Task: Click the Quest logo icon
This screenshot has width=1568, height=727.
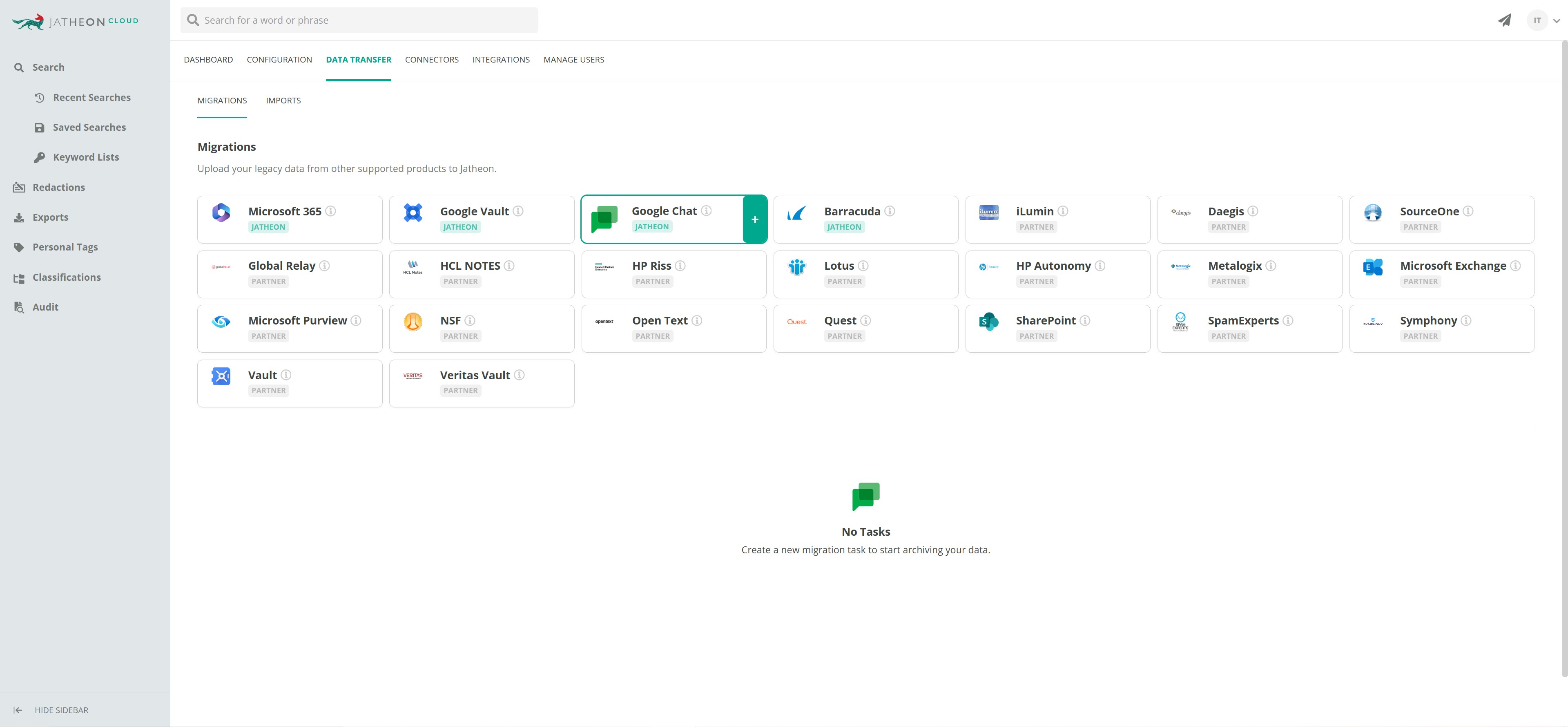Action: 797,322
